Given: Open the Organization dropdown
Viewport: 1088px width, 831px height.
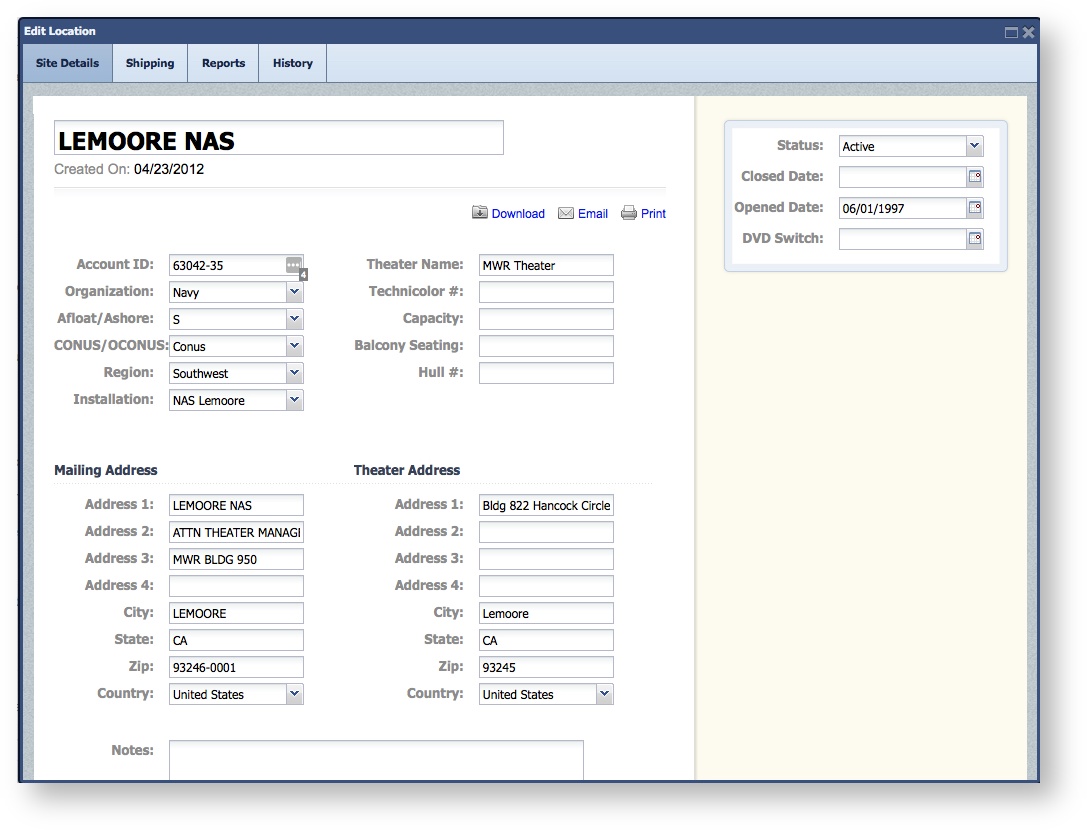Looking at the screenshot, I should [x=294, y=292].
